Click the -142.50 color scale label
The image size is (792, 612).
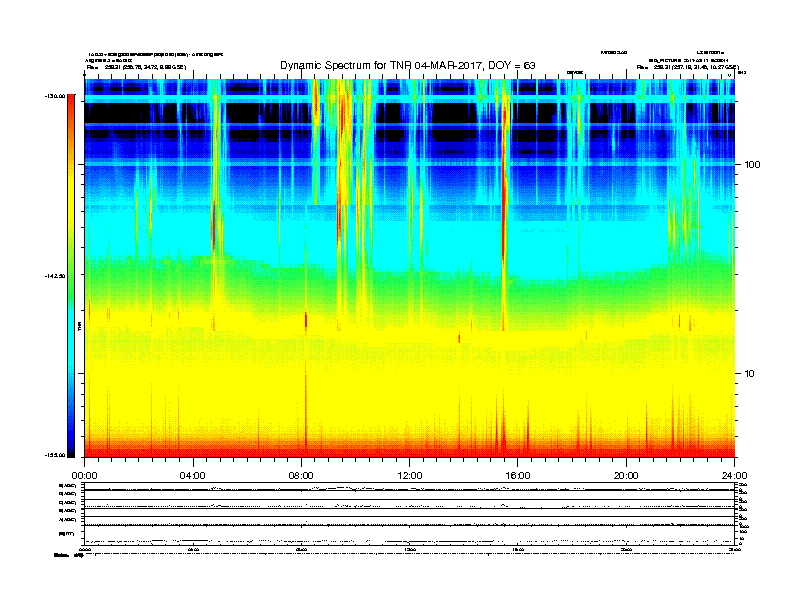point(55,276)
